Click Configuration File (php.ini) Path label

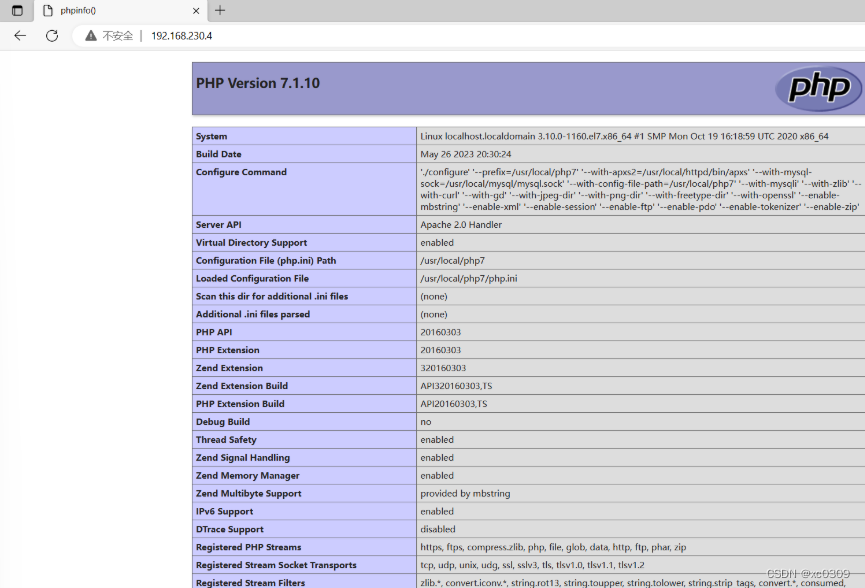click(x=266, y=260)
